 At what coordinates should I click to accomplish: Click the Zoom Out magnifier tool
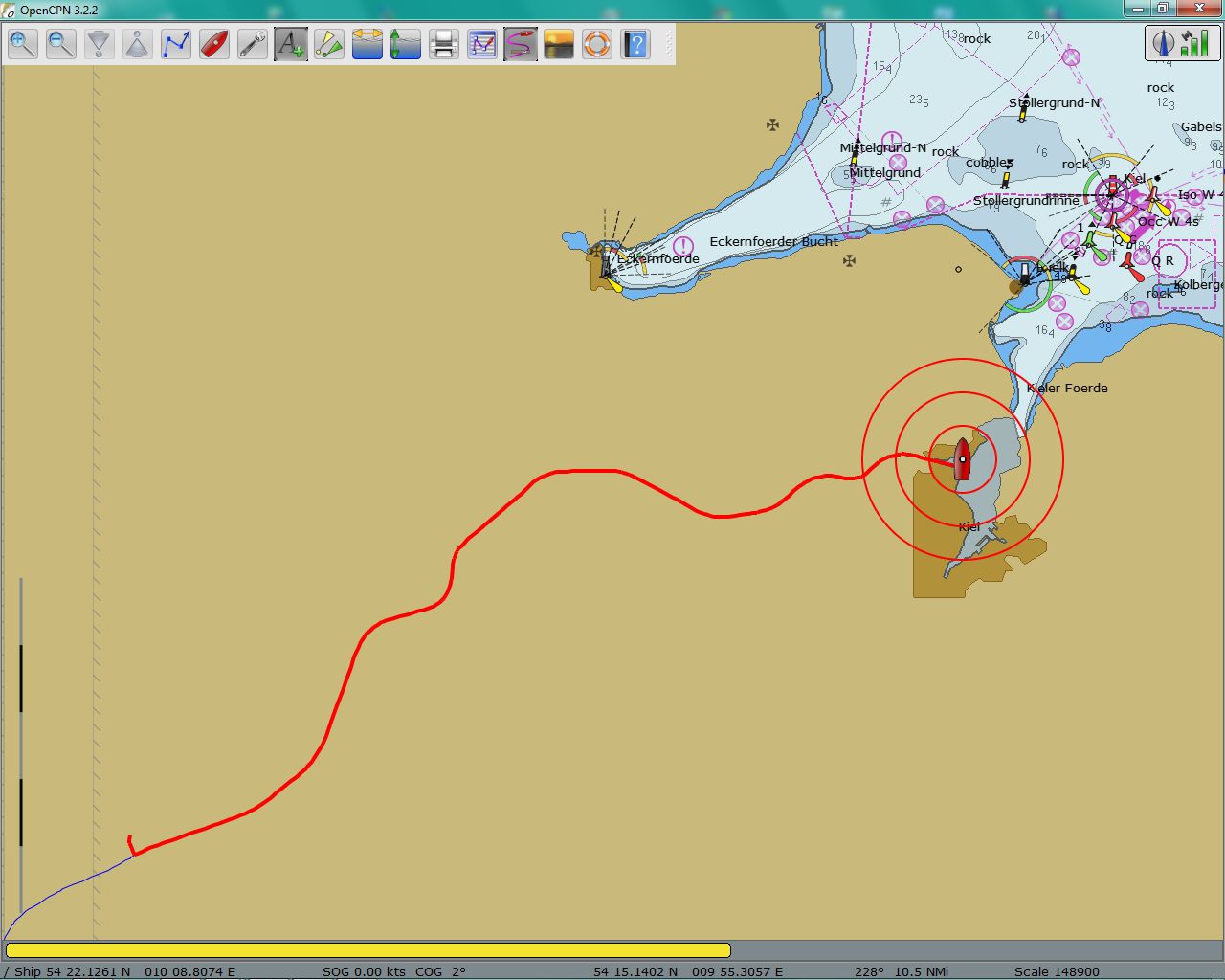[x=61, y=44]
